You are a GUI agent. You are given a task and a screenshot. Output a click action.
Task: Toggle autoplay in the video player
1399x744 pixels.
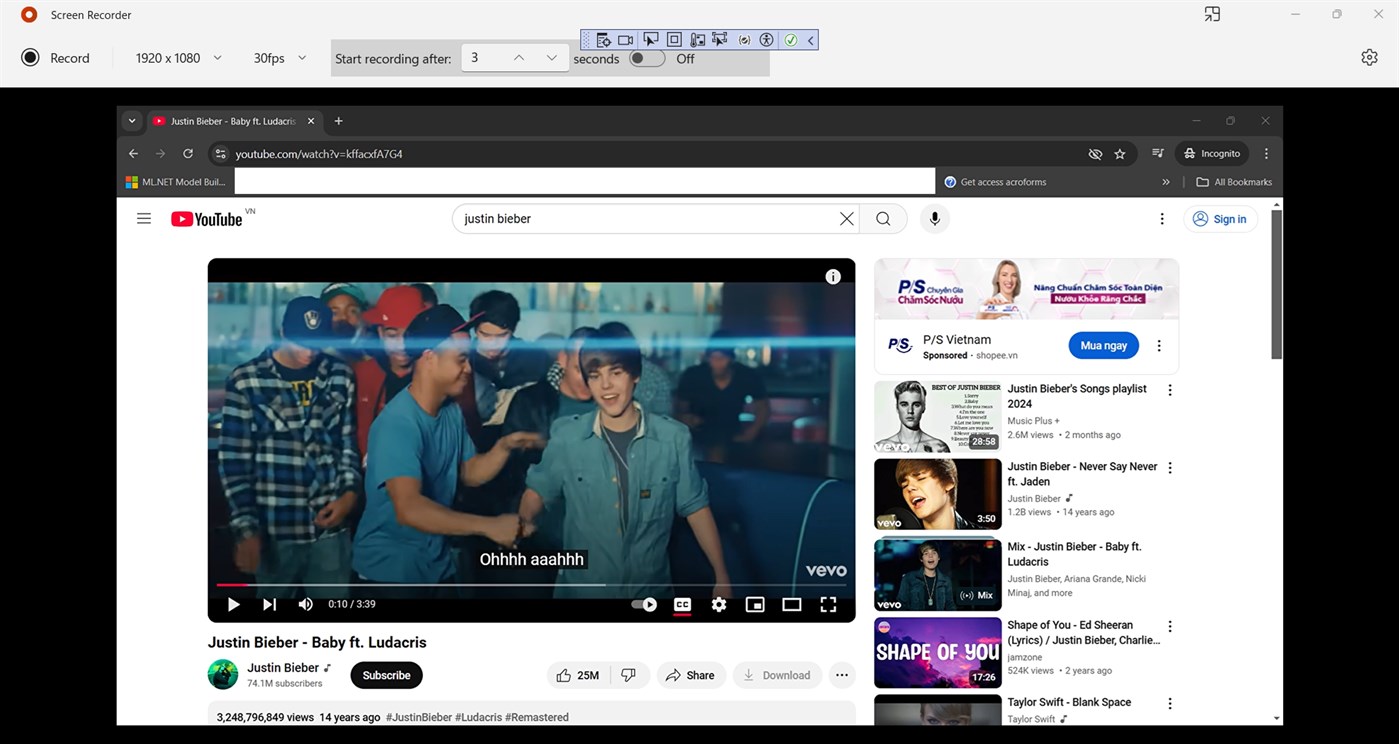pos(644,604)
